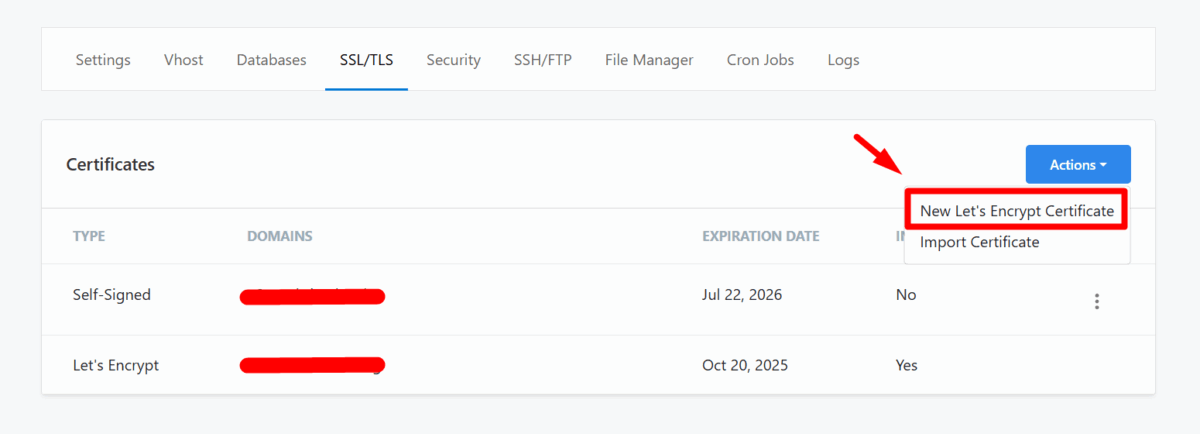Select the SSL/TLS tab
The image size is (1200, 434).
(366, 60)
